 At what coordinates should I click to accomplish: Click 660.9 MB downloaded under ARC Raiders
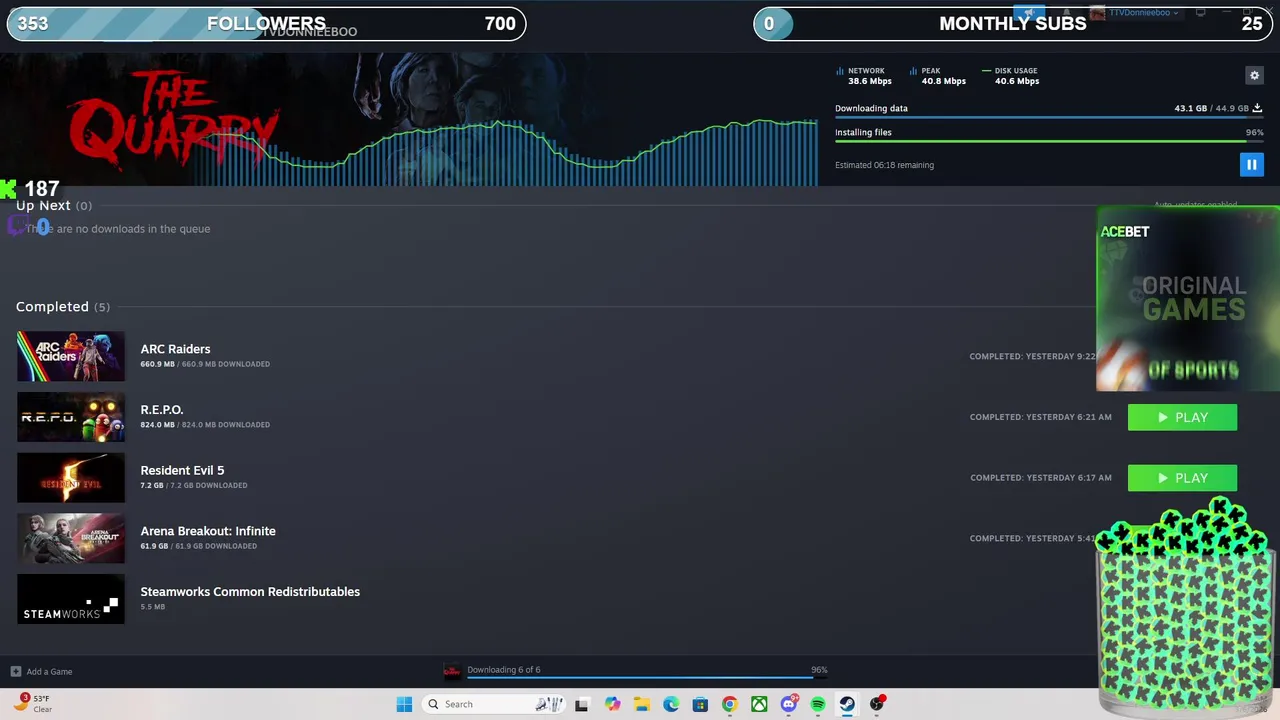(205, 364)
